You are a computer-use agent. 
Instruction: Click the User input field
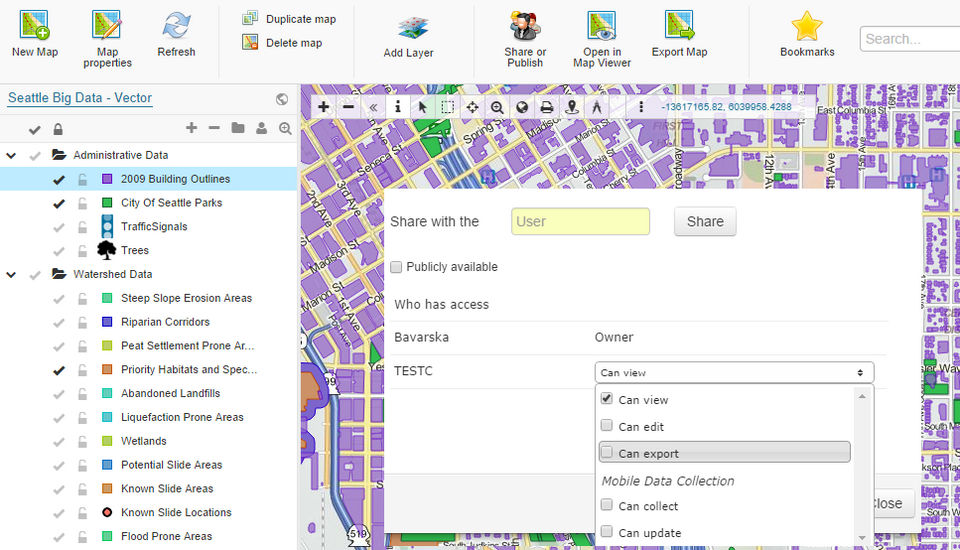coord(580,222)
